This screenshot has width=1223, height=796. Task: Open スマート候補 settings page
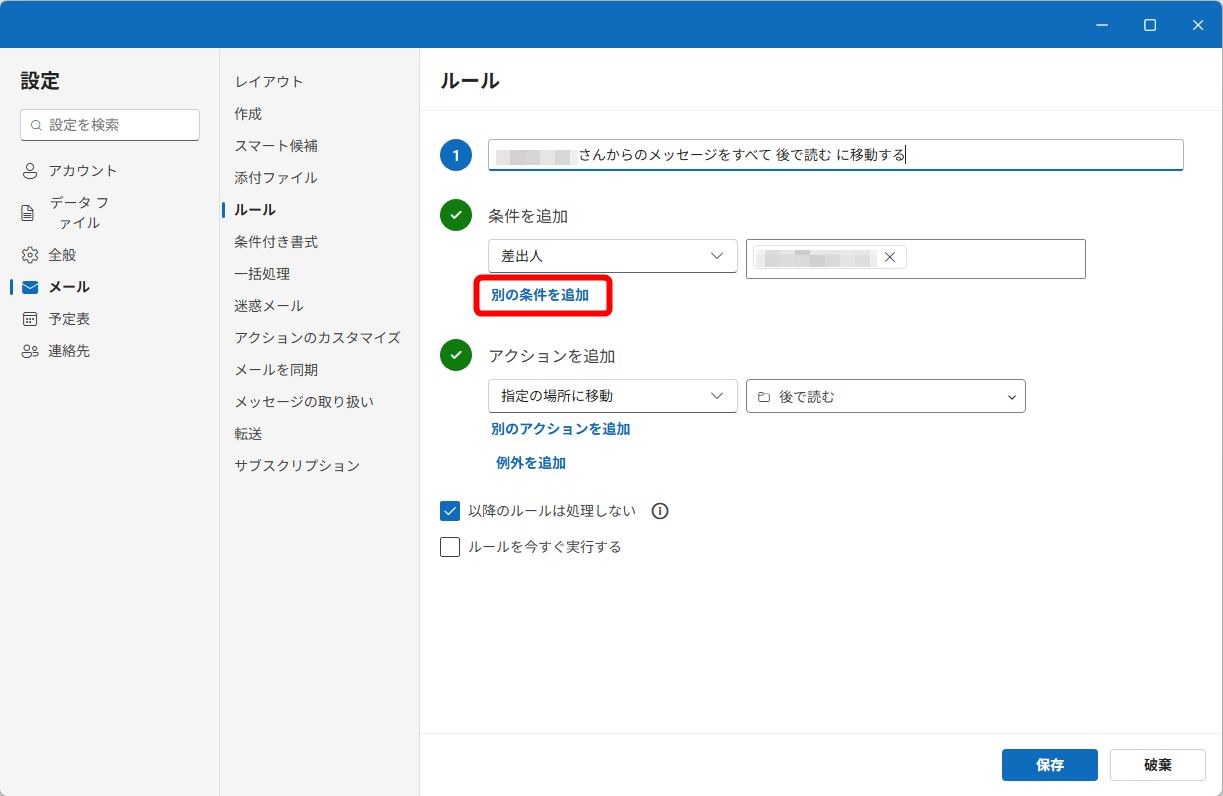(x=276, y=146)
